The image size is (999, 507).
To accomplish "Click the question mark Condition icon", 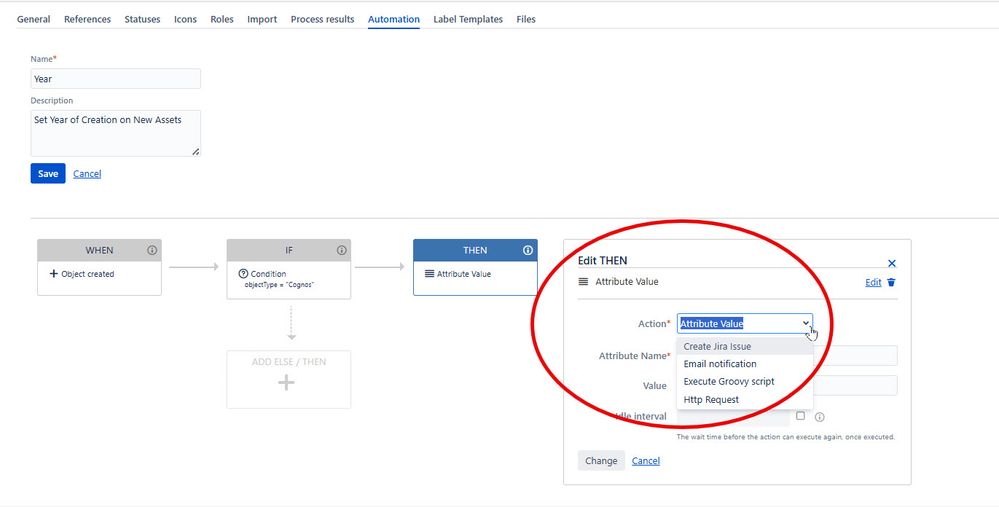I will 243,273.
